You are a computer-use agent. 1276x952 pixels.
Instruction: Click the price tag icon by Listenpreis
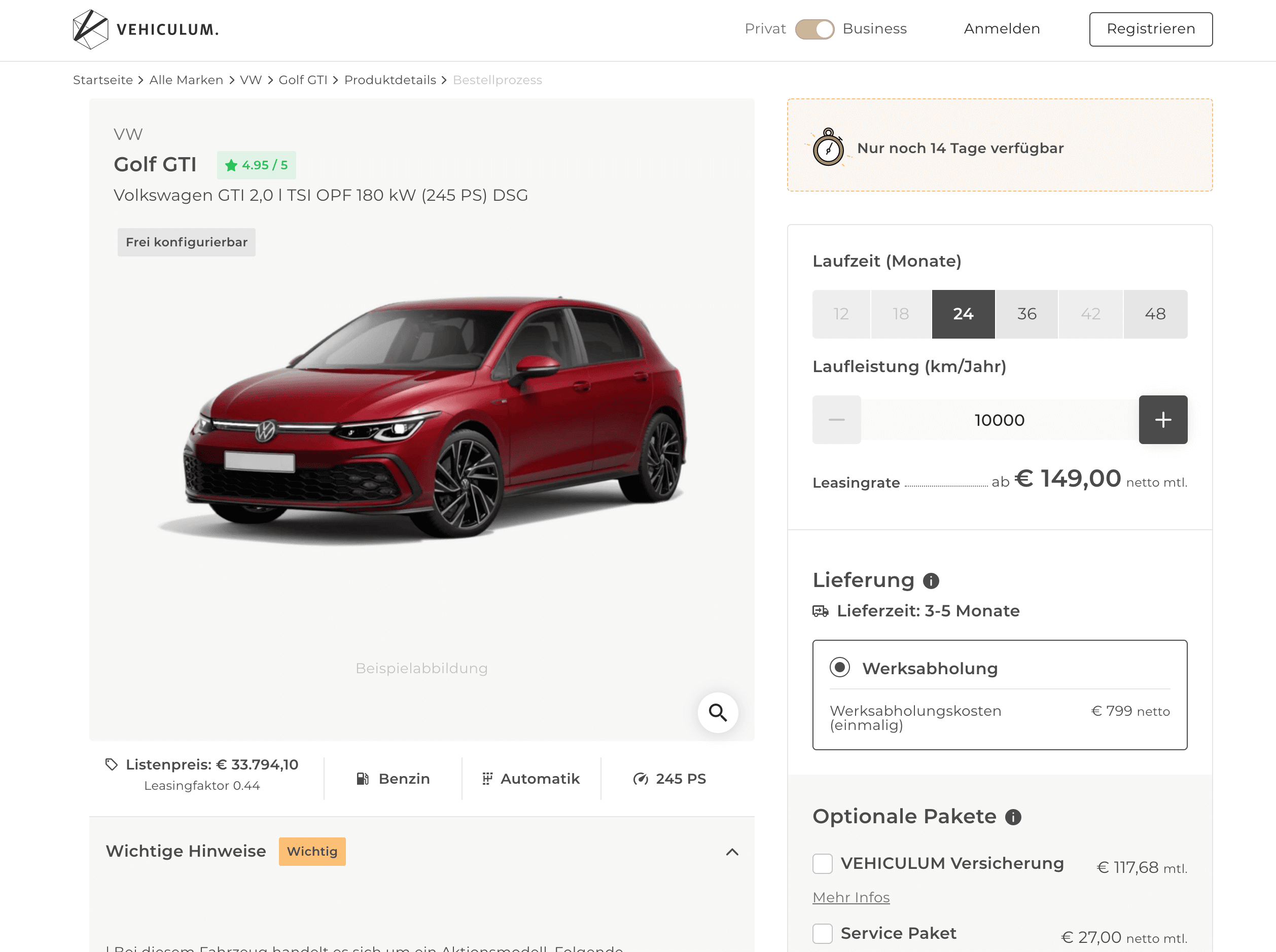(111, 764)
